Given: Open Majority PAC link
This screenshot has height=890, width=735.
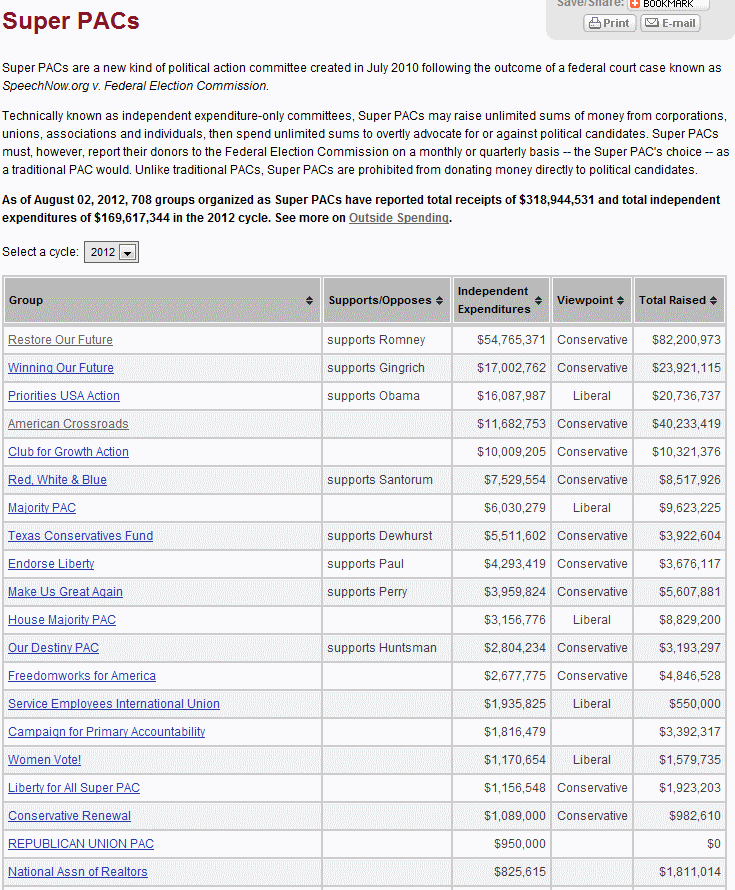Looking at the screenshot, I should (42, 508).
